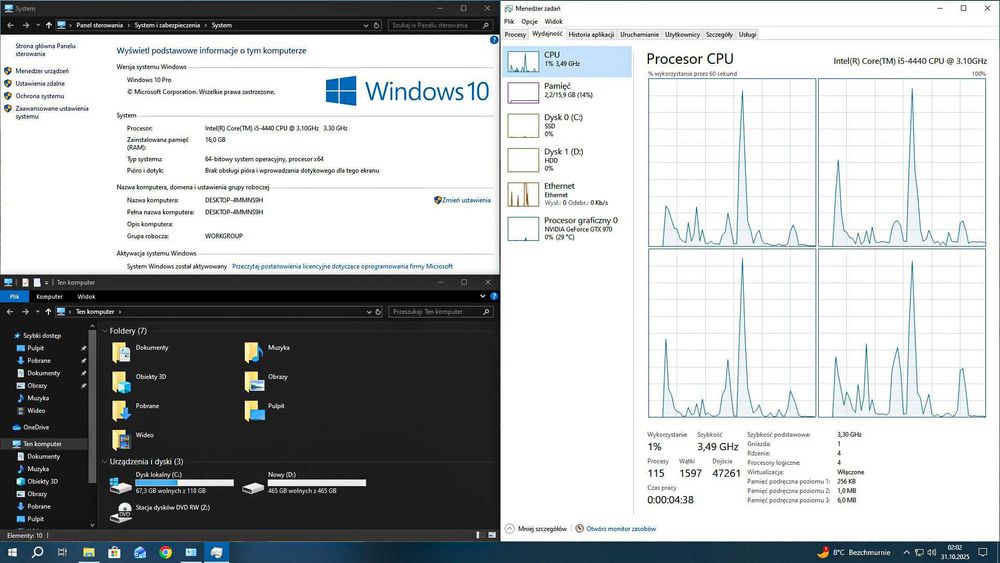The width and height of the screenshot is (1000, 563).
Task: Collapse the Urządzenia i dyski (3) group
Action: 105,462
